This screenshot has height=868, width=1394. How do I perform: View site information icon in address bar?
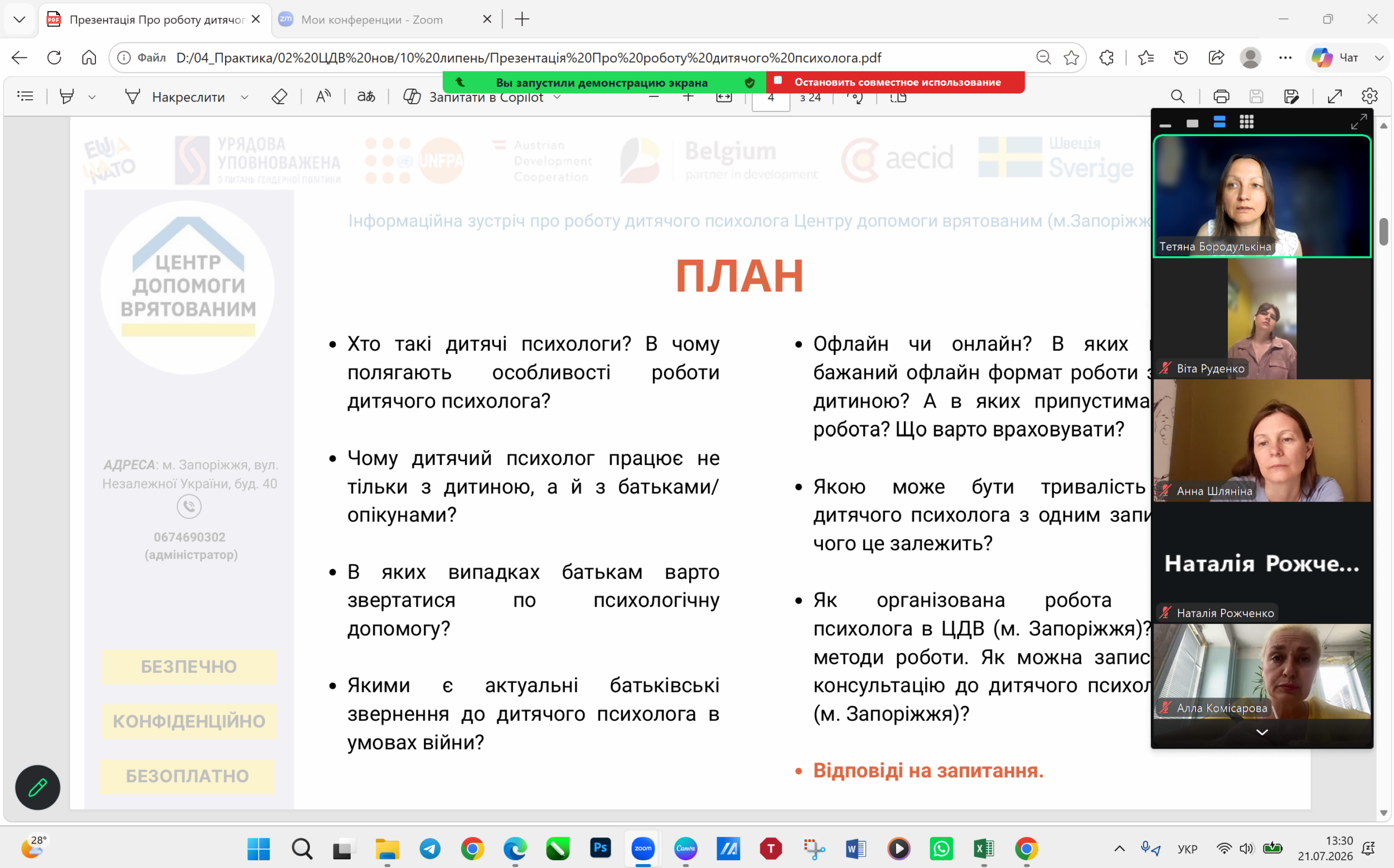pyautogui.click(x=123, y=57)
